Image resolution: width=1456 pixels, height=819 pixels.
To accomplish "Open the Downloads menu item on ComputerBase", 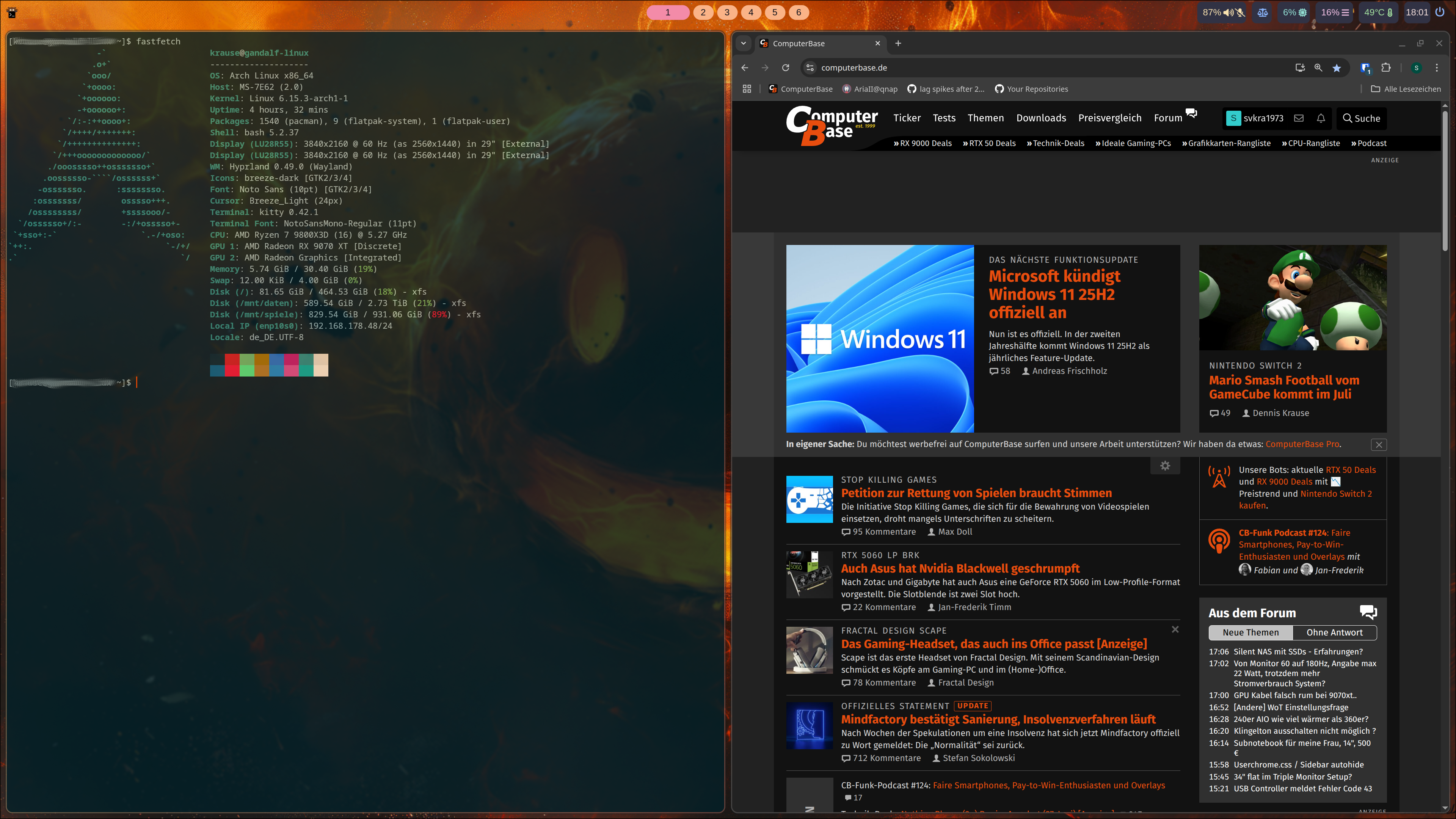I will pyautogui.click(x=1041, y=118).
